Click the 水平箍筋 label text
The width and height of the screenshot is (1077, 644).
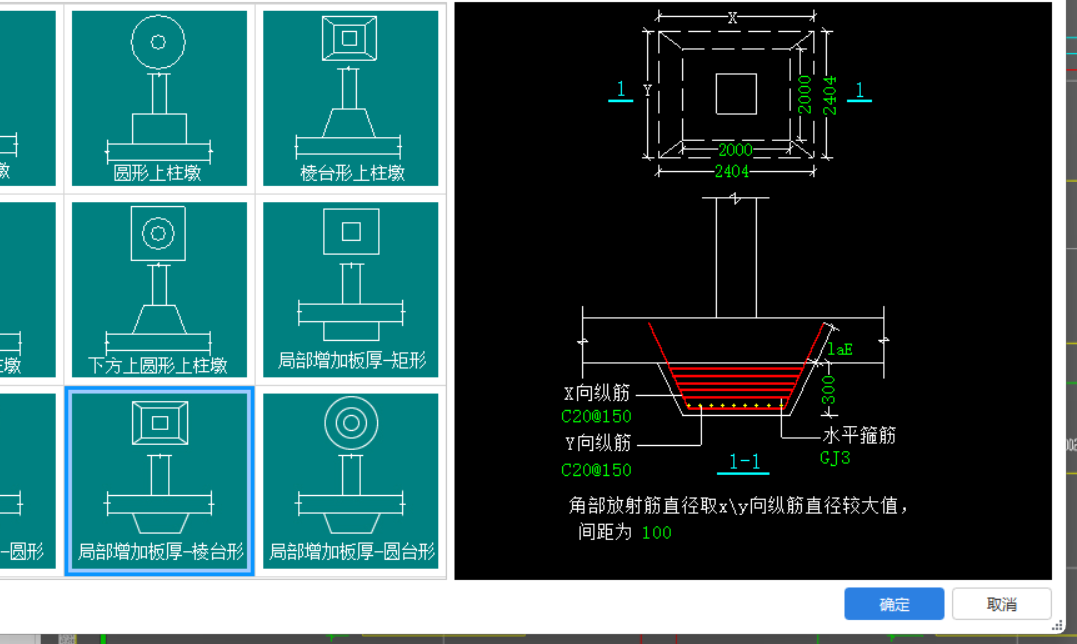(x=859, y=435)
